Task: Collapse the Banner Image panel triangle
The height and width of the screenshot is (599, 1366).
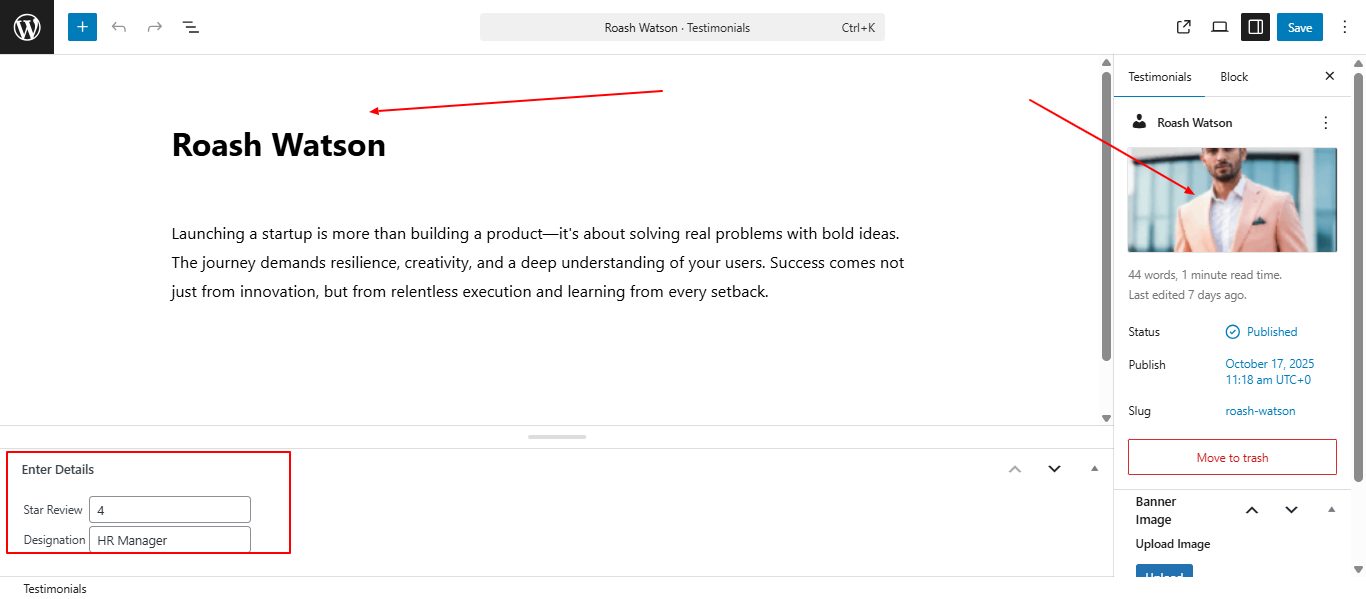Action: pos(1331,510)
